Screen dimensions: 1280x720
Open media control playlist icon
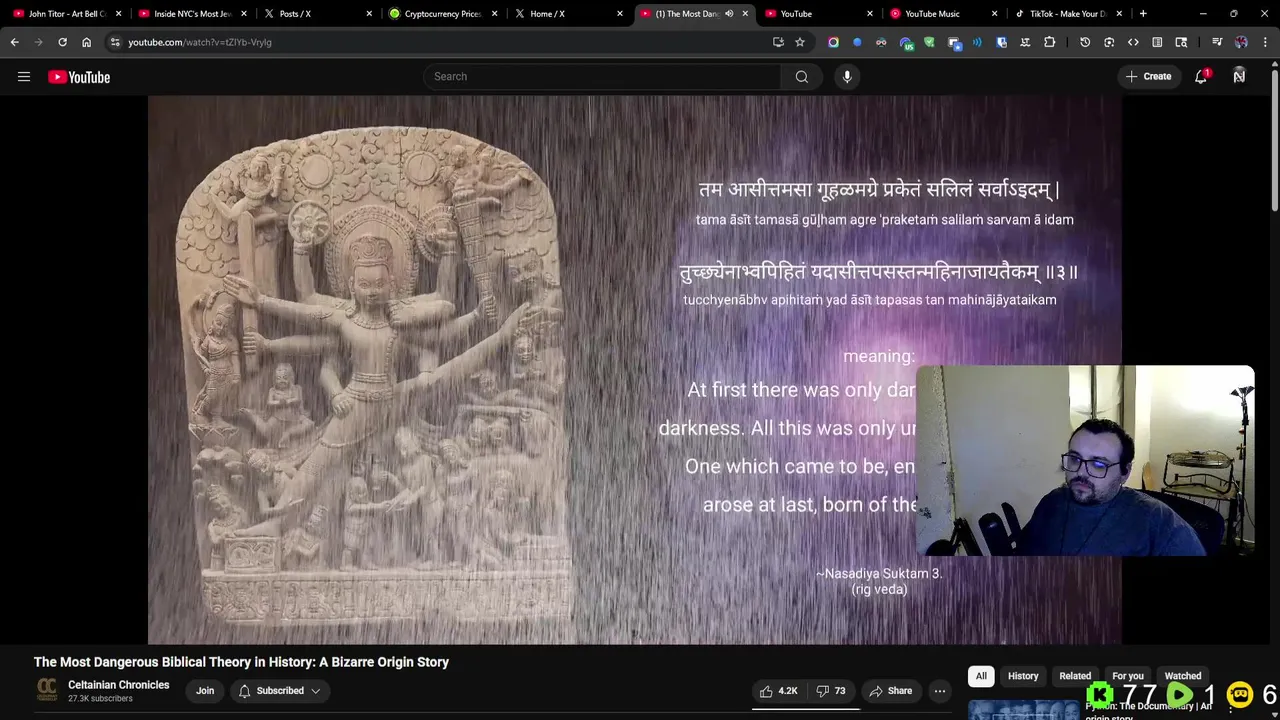pyautogui.click(x=1217, y=42)
